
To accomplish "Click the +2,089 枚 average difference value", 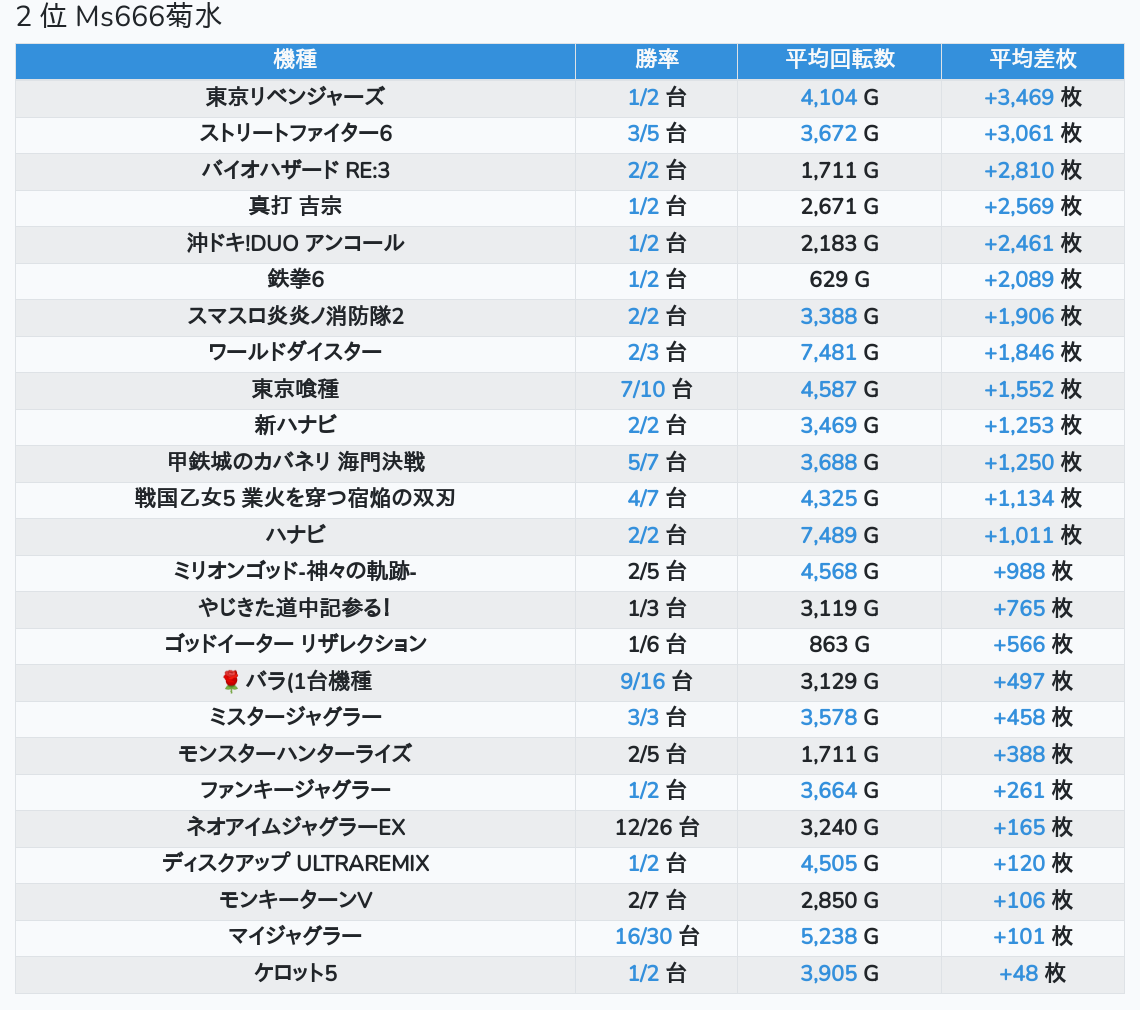I will (1032, 279).
